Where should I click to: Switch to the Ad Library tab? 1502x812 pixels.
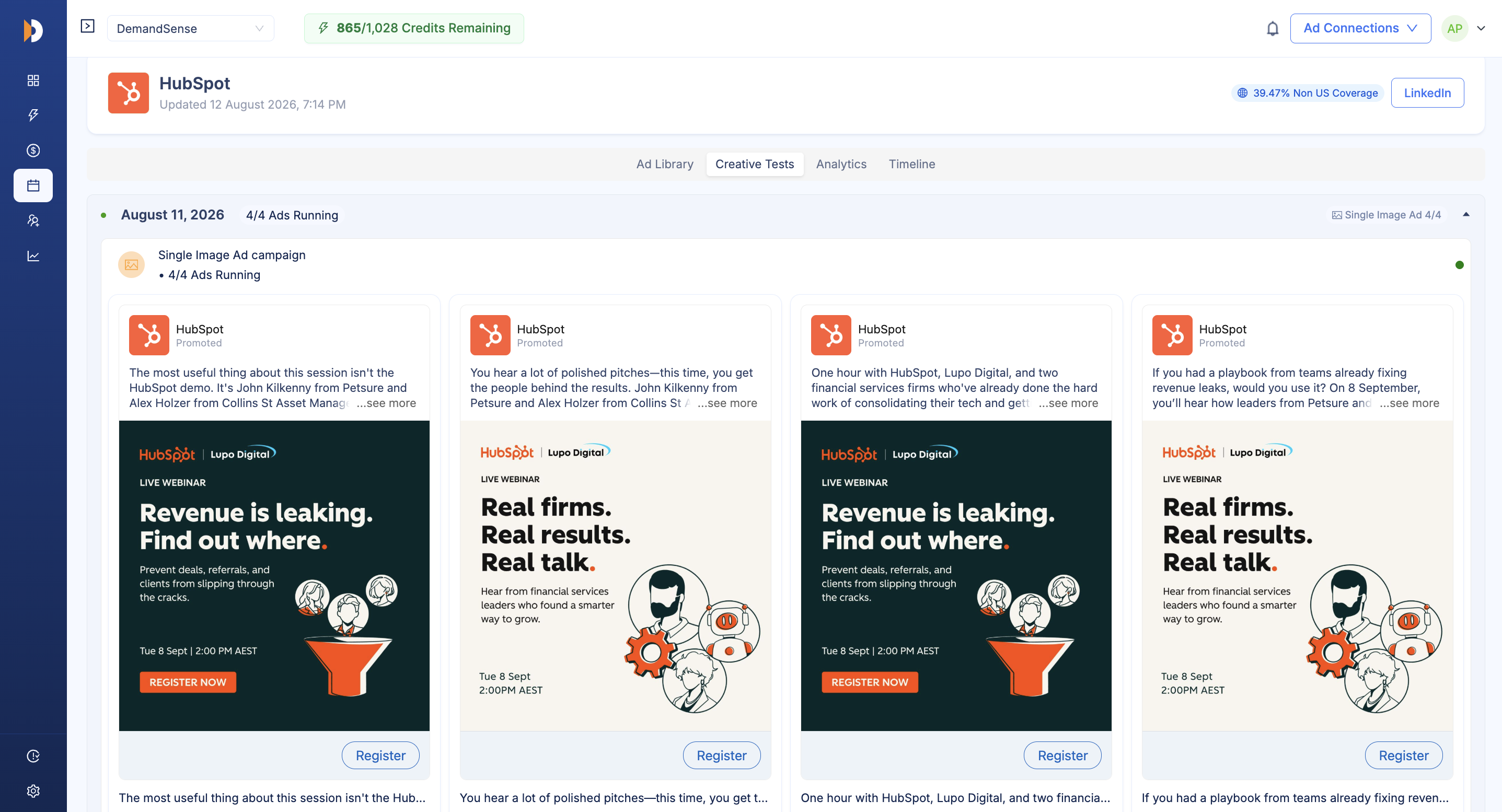pos(665,164)
